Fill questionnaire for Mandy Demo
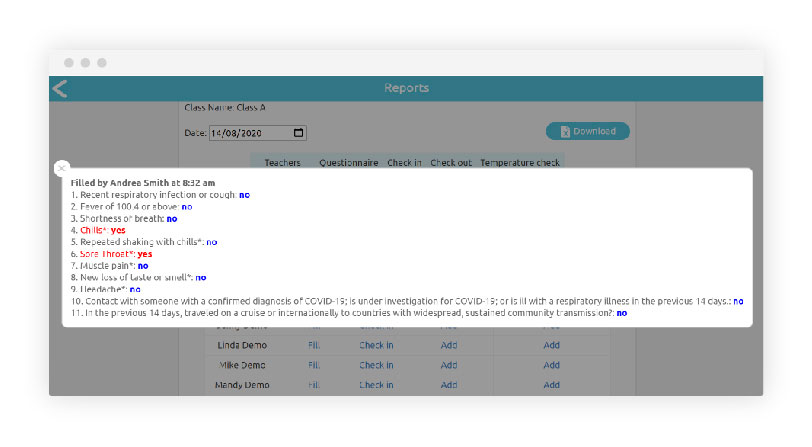The height and width of the screenshot is (447, 812). pyautogui.click(x=314, y=385)
